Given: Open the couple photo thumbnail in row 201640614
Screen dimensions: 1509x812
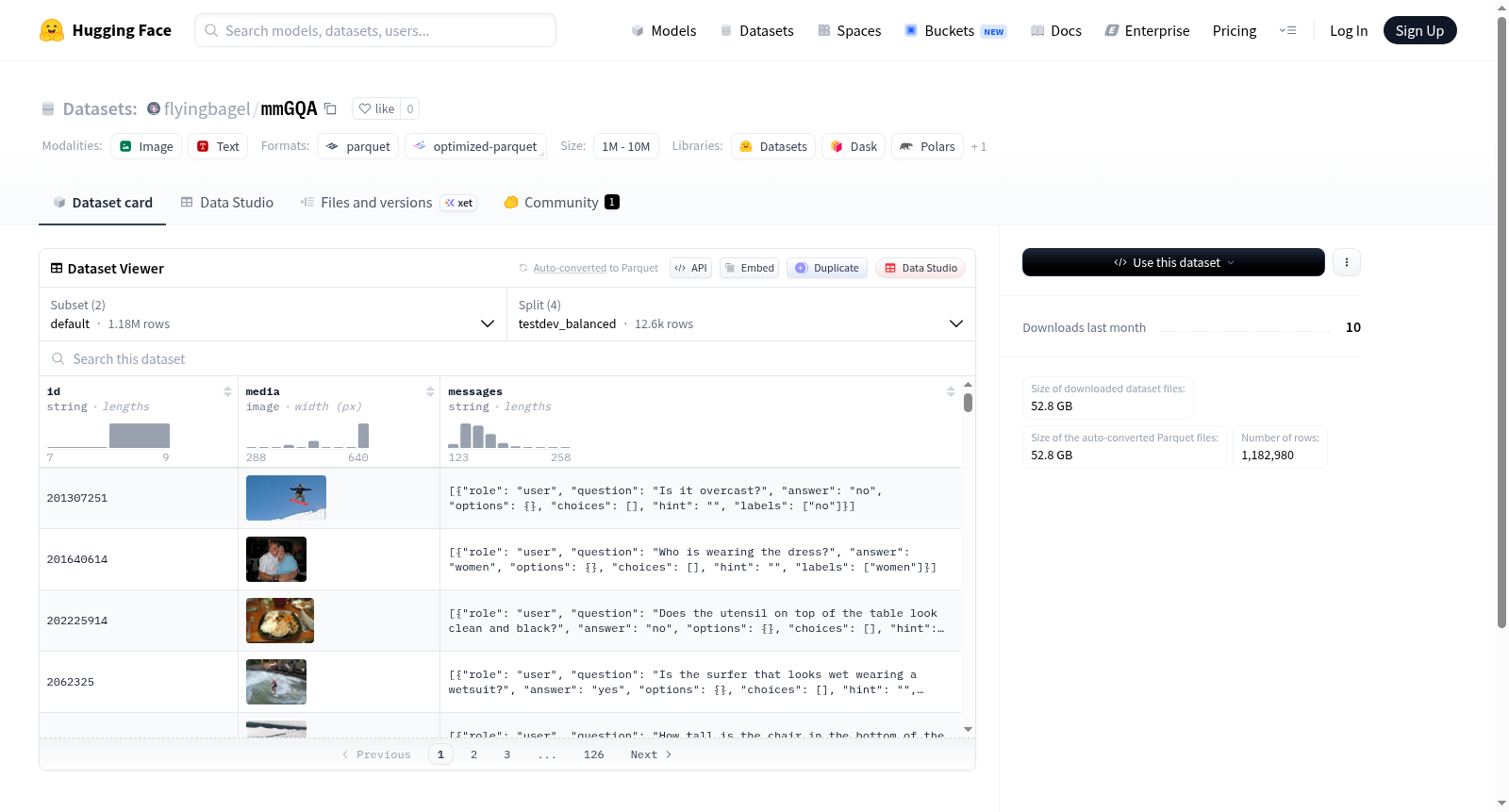Looking at the screenshot, I should (276, 559).
